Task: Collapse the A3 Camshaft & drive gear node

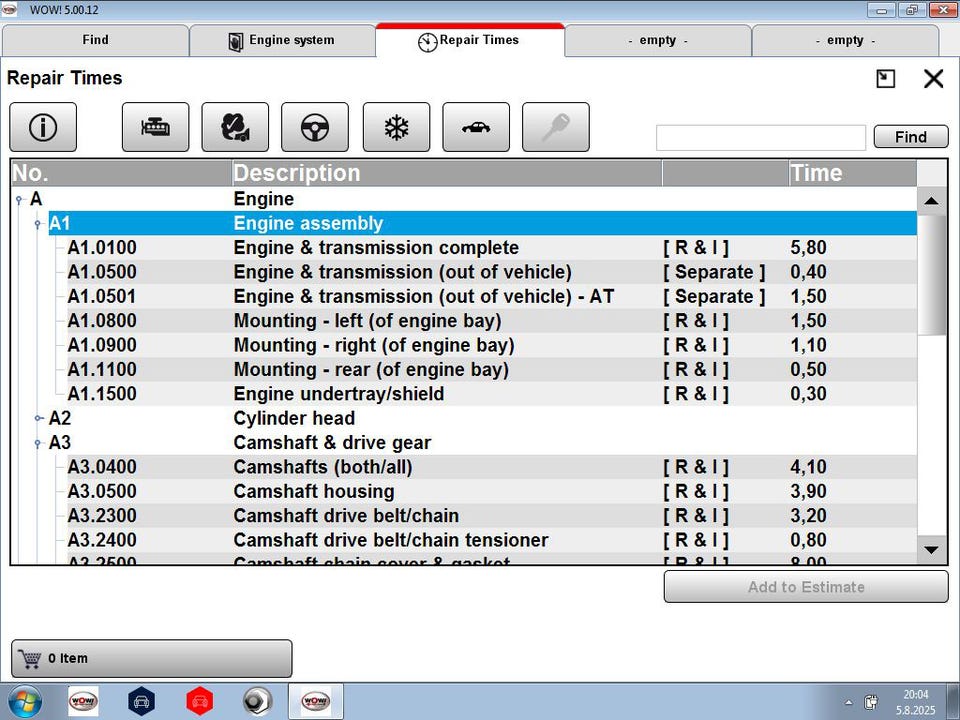Action: tap(38, 443)
